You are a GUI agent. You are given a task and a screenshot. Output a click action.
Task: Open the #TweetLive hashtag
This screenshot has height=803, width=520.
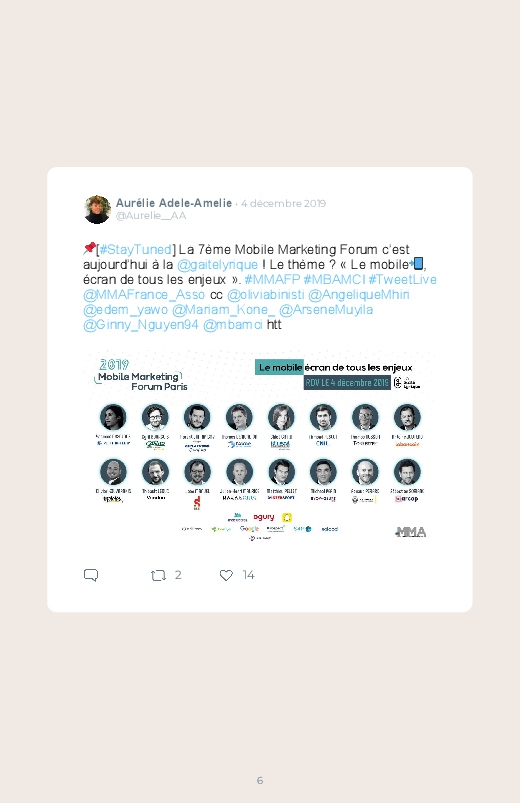click(x=403, y=280)
